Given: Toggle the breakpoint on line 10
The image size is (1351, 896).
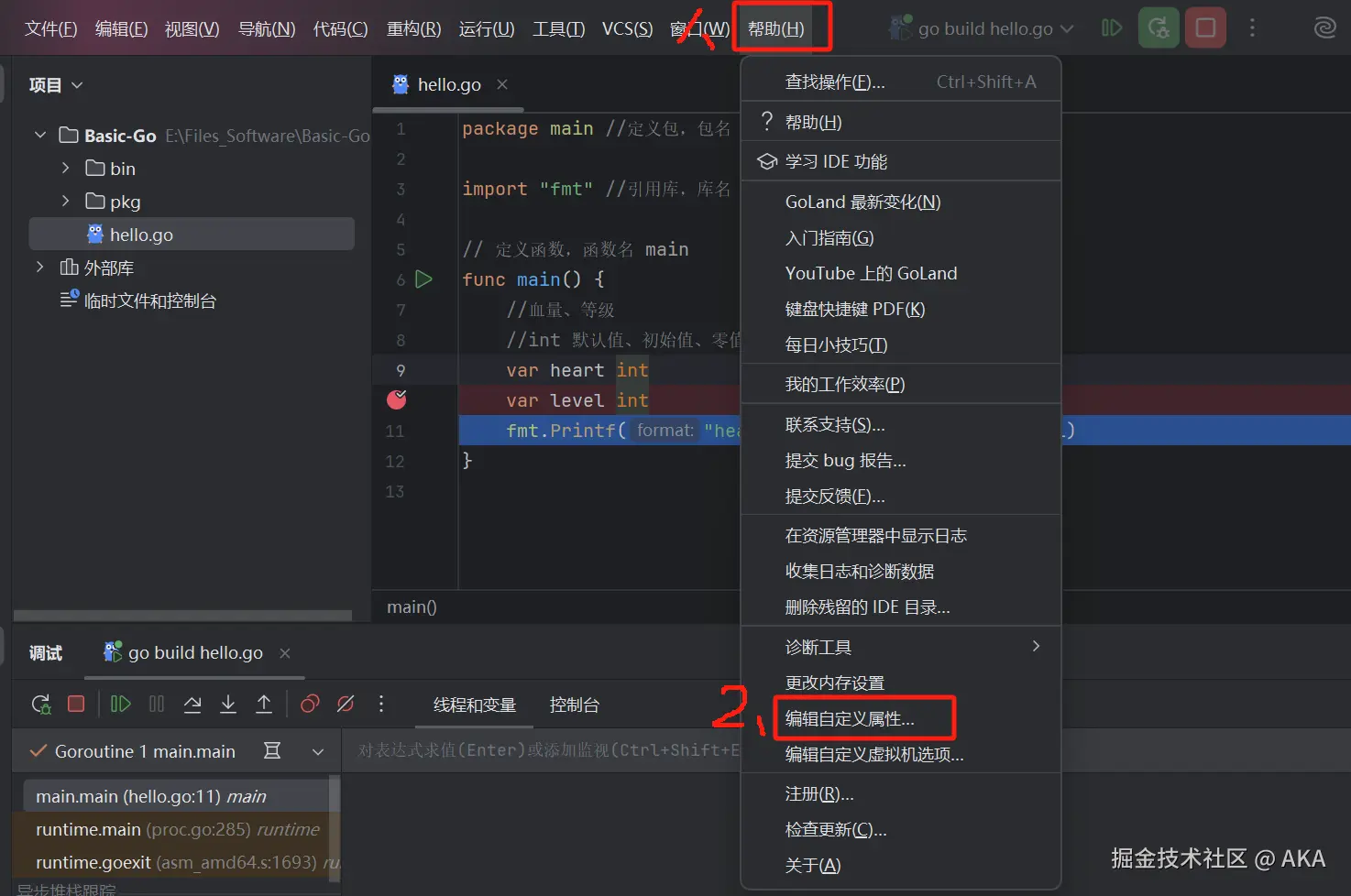Looking at the screenshot, I should [x=397, y=399].
